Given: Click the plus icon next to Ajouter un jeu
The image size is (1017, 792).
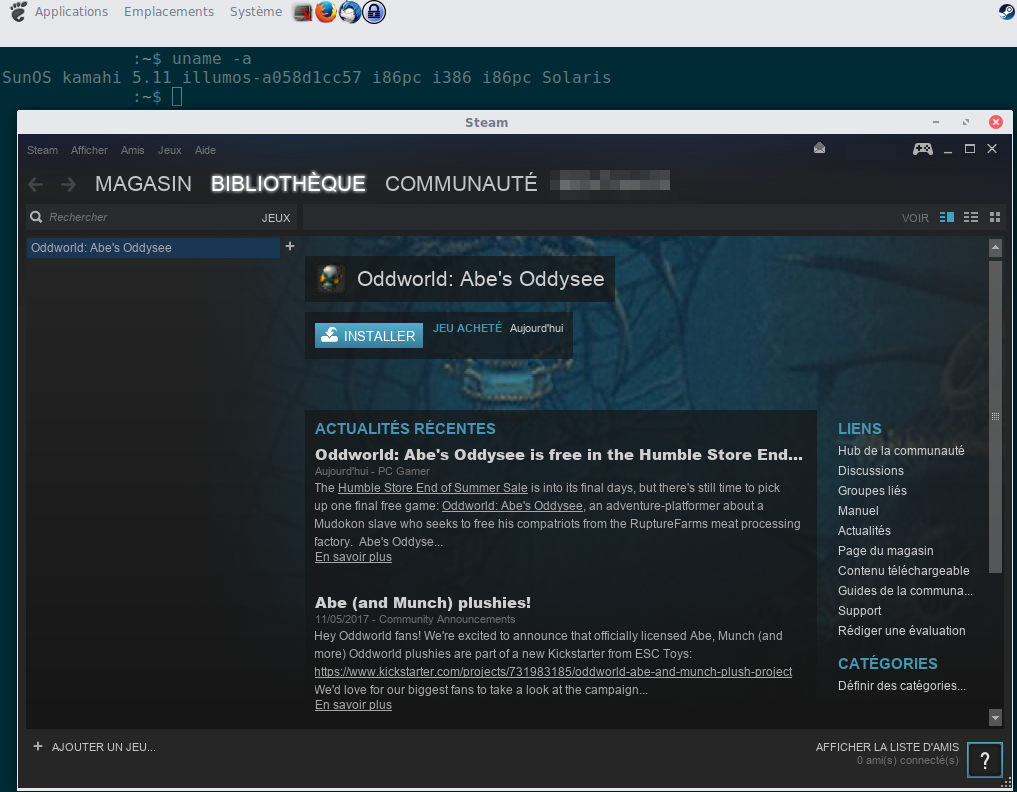Looking at the screenshot, I should click(x=38, y=746).
